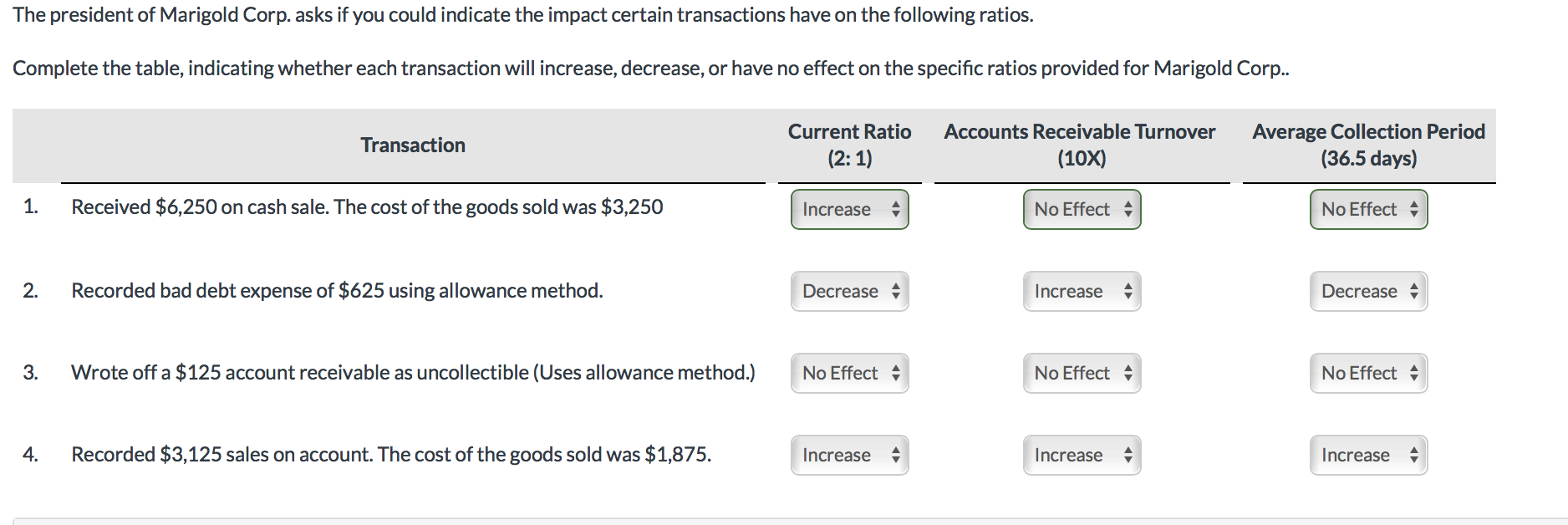Click the 'Wrote off a $125 account receivable' text
The height and width of the screenshot is (525, 1568).
(x=413, y=372)
